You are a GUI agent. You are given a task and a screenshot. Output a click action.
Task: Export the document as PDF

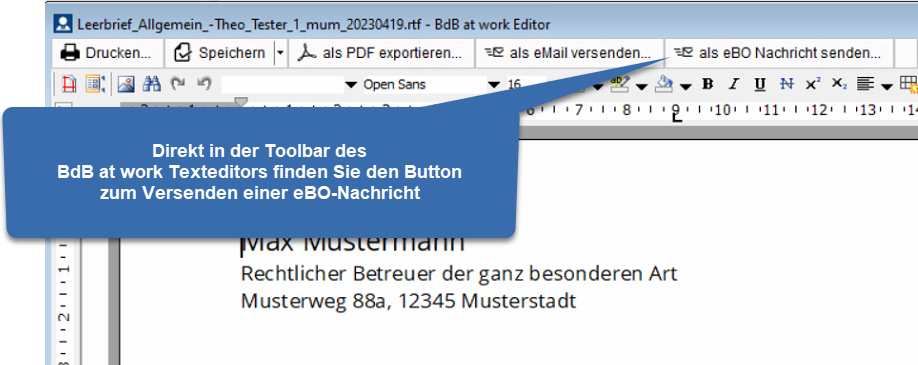(381, 53)
